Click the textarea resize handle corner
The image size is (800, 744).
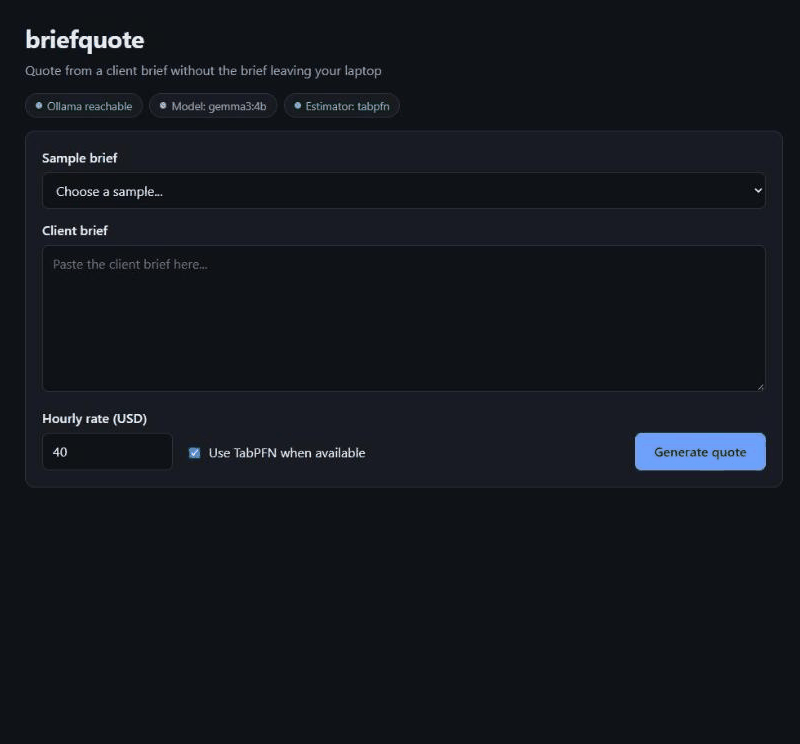pos(760,387)
